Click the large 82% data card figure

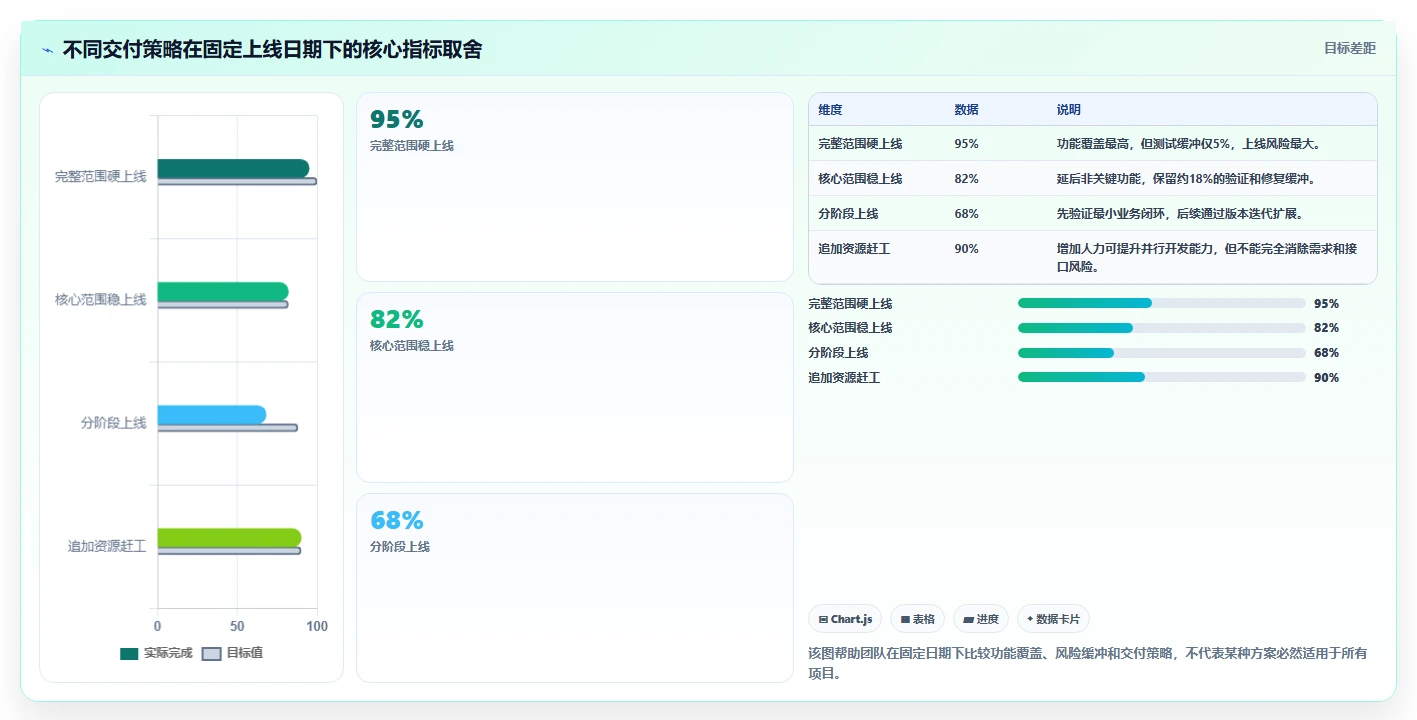click(x=397, y=320)
